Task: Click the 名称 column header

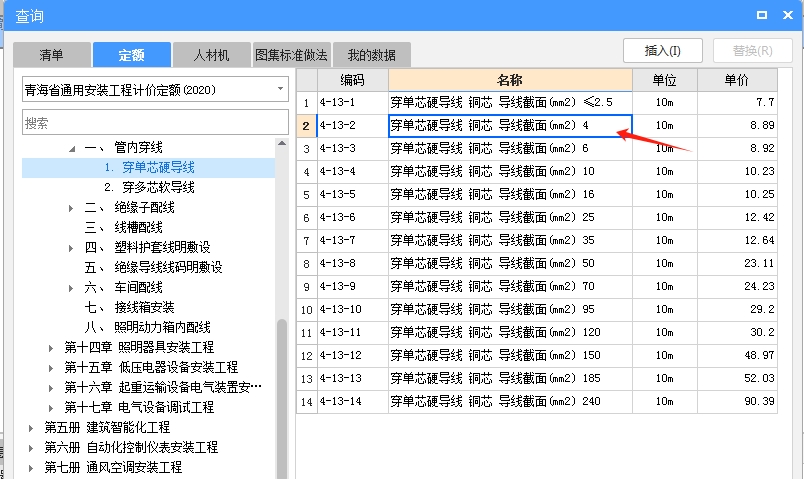Action: coord(510,80)
